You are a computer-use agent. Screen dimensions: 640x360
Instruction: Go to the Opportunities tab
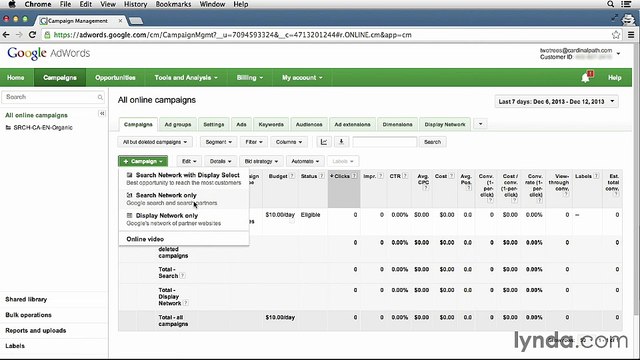115,78
